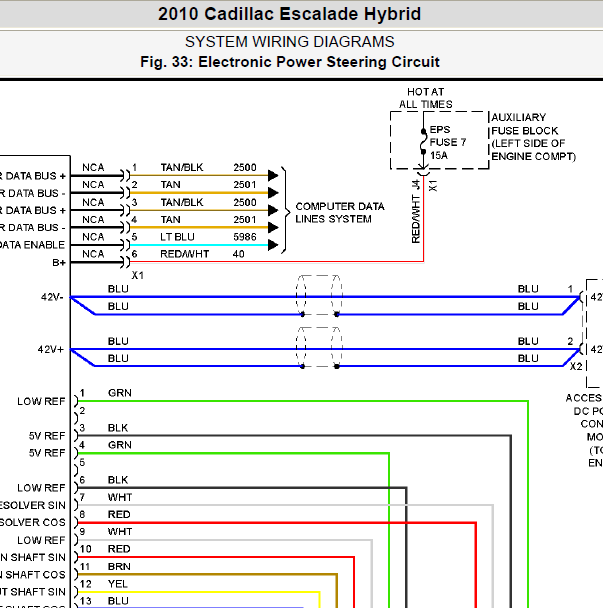Click the arrowhead ending the LT BLU wire
Image resolution: width=603 pixels, height=608 pixels.
[x=273, y=245]
